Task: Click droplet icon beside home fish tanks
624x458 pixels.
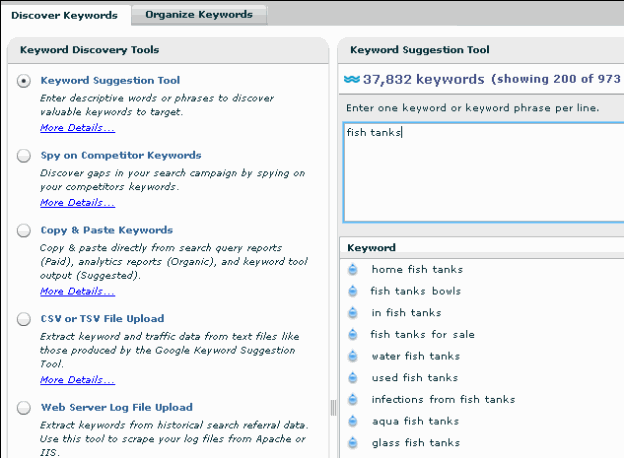Action: coord(352,269)
